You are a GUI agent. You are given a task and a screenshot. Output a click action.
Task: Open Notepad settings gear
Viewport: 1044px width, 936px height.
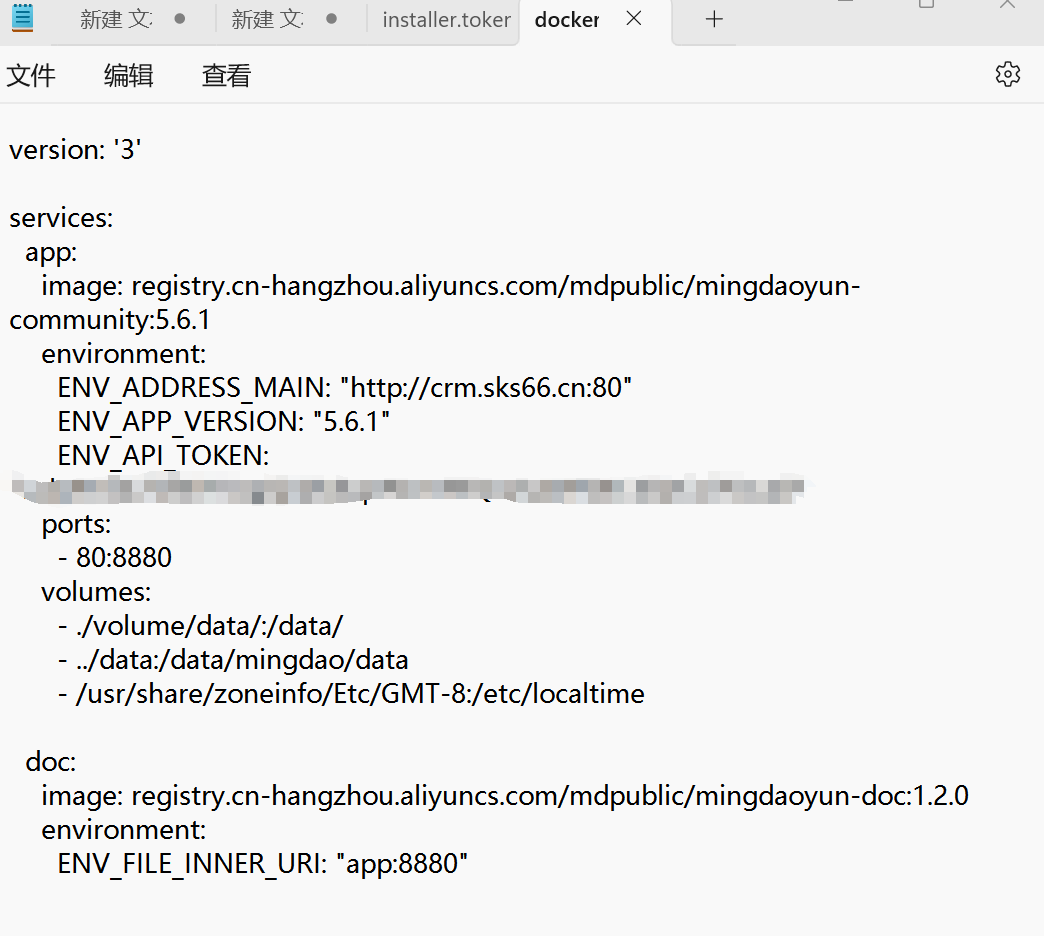tap(1007, 74)
